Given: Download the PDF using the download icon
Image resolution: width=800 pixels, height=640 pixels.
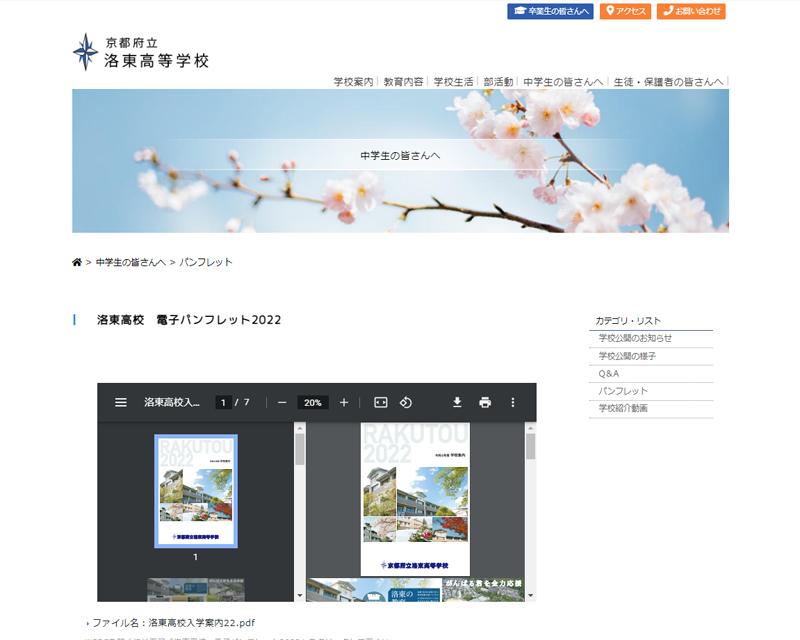Looking at the screenshot, I should pyautogui.click(x=457, y=402).
